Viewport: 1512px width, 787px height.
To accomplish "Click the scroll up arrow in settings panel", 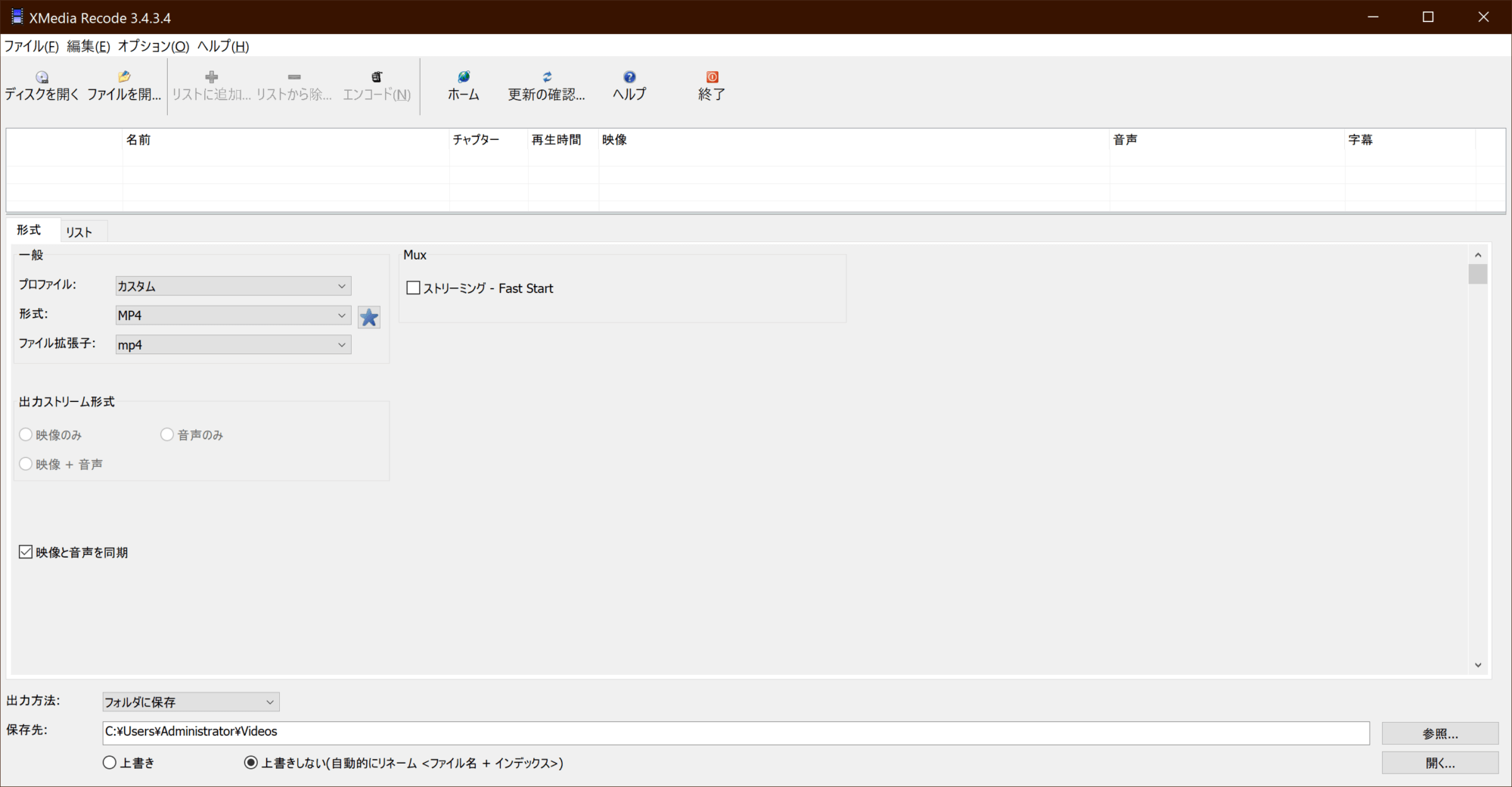I will (1478, 255).
